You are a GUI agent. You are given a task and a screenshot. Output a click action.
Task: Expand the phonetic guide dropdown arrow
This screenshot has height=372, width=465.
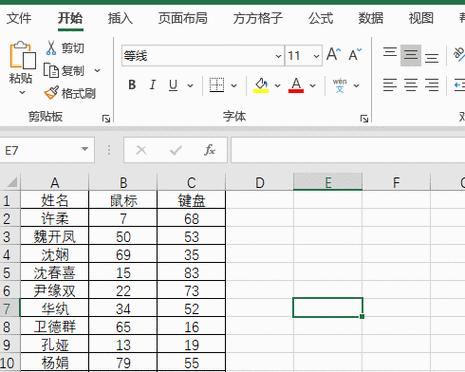356,86
